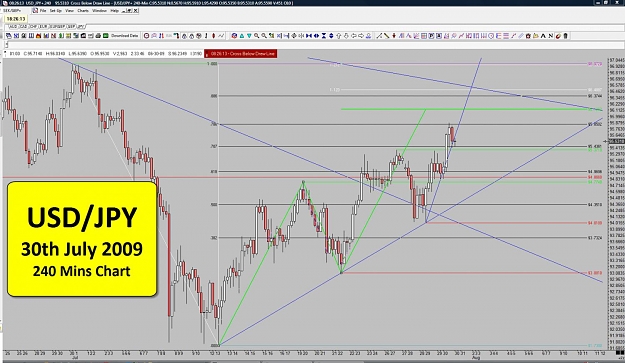The height and width of the screenshot is (363, 625).
Task: Click the red circular clock icon
Action: tap(146, 36)
